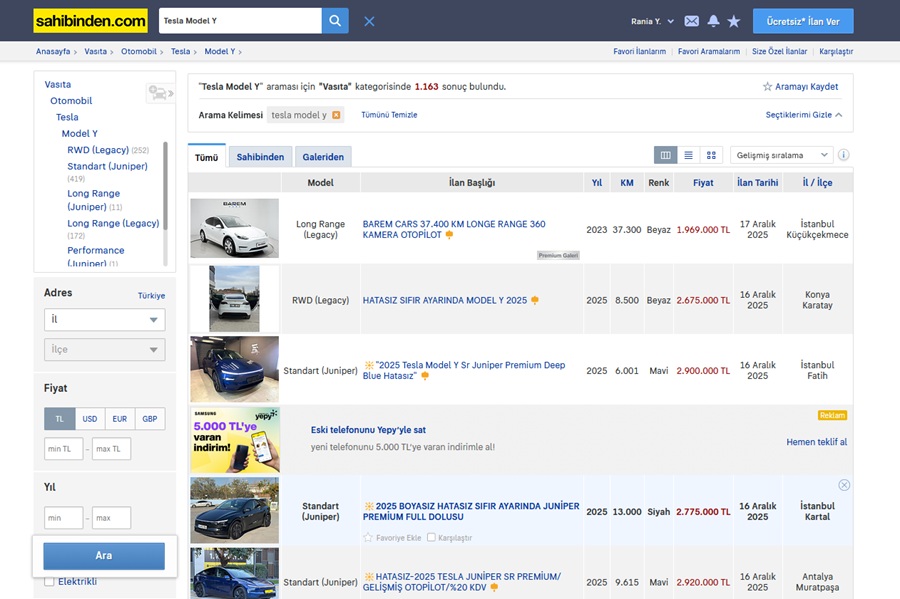Click the Aramayı Kaydet link
900x599 pixels.
tap(800, 87)
